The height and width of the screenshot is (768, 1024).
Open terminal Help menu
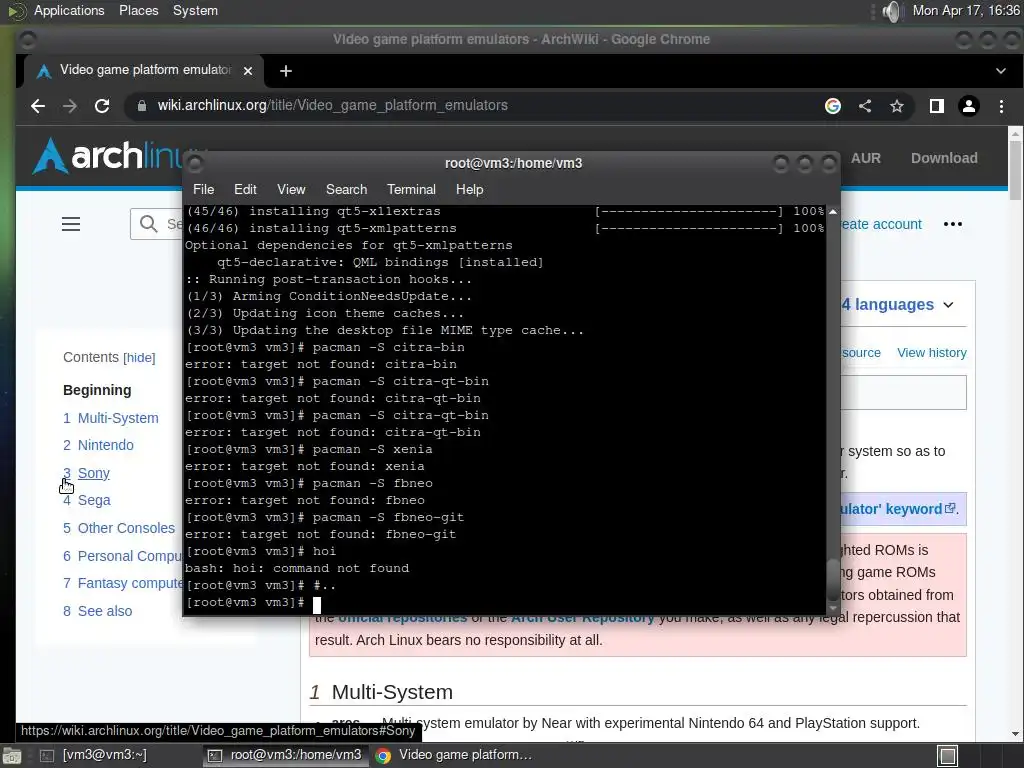(x=469, y=189)
